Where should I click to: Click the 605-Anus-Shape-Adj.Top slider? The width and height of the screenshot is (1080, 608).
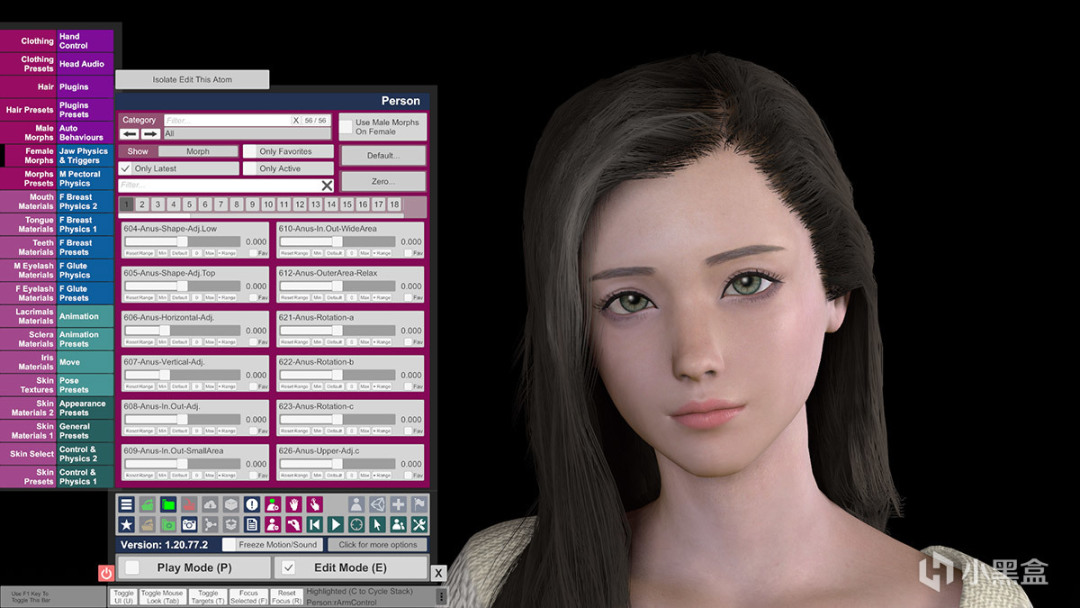[183, 286]
